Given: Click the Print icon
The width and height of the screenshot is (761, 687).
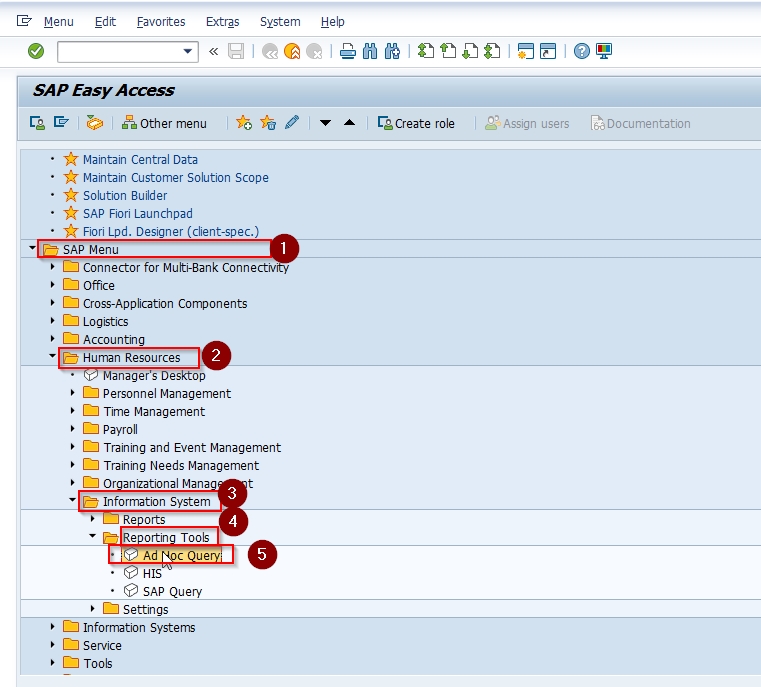Looking at the screenshot, I should coord(347,51).
